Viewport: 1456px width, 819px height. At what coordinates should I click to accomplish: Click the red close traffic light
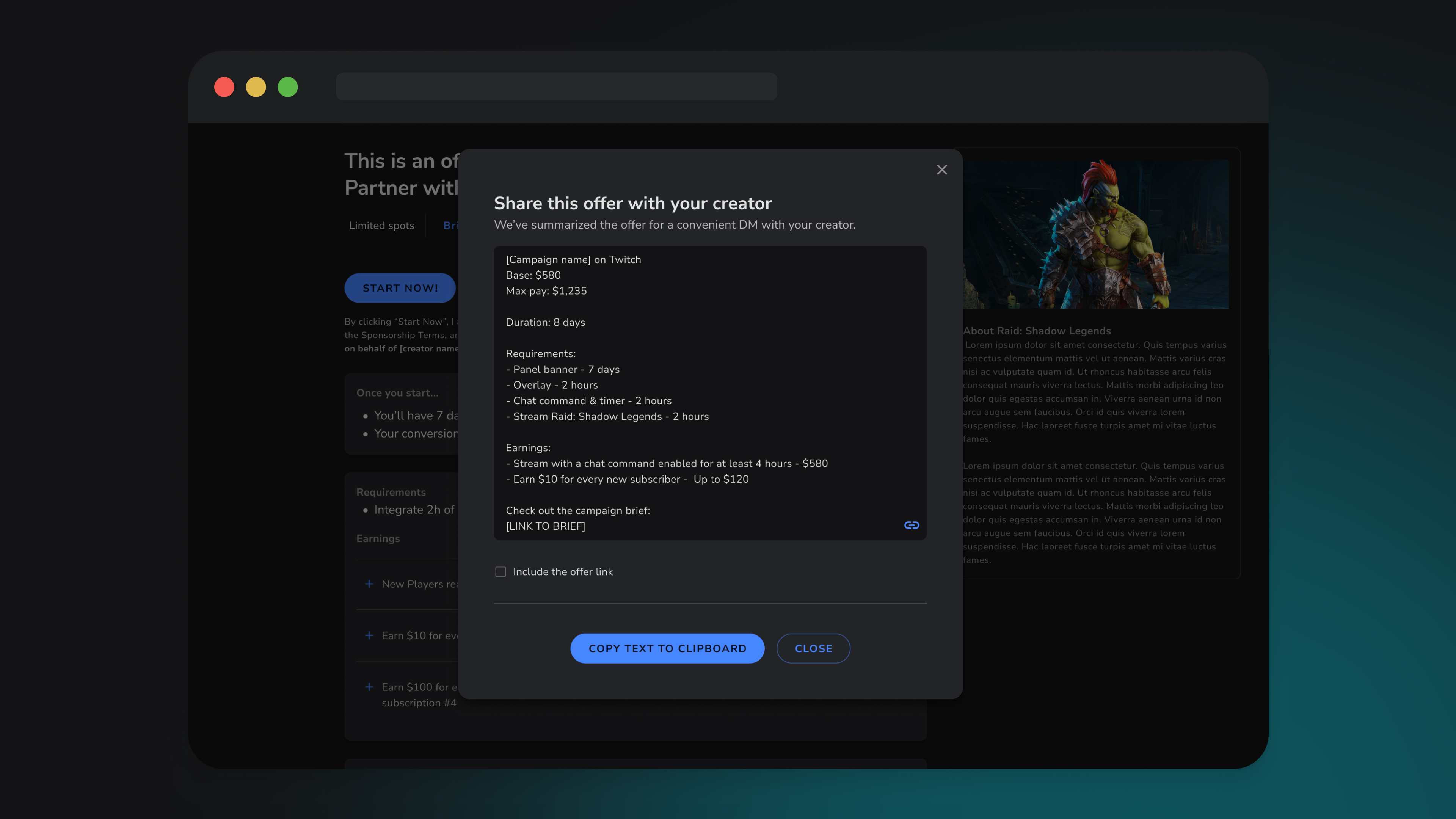tap(224, 87)
